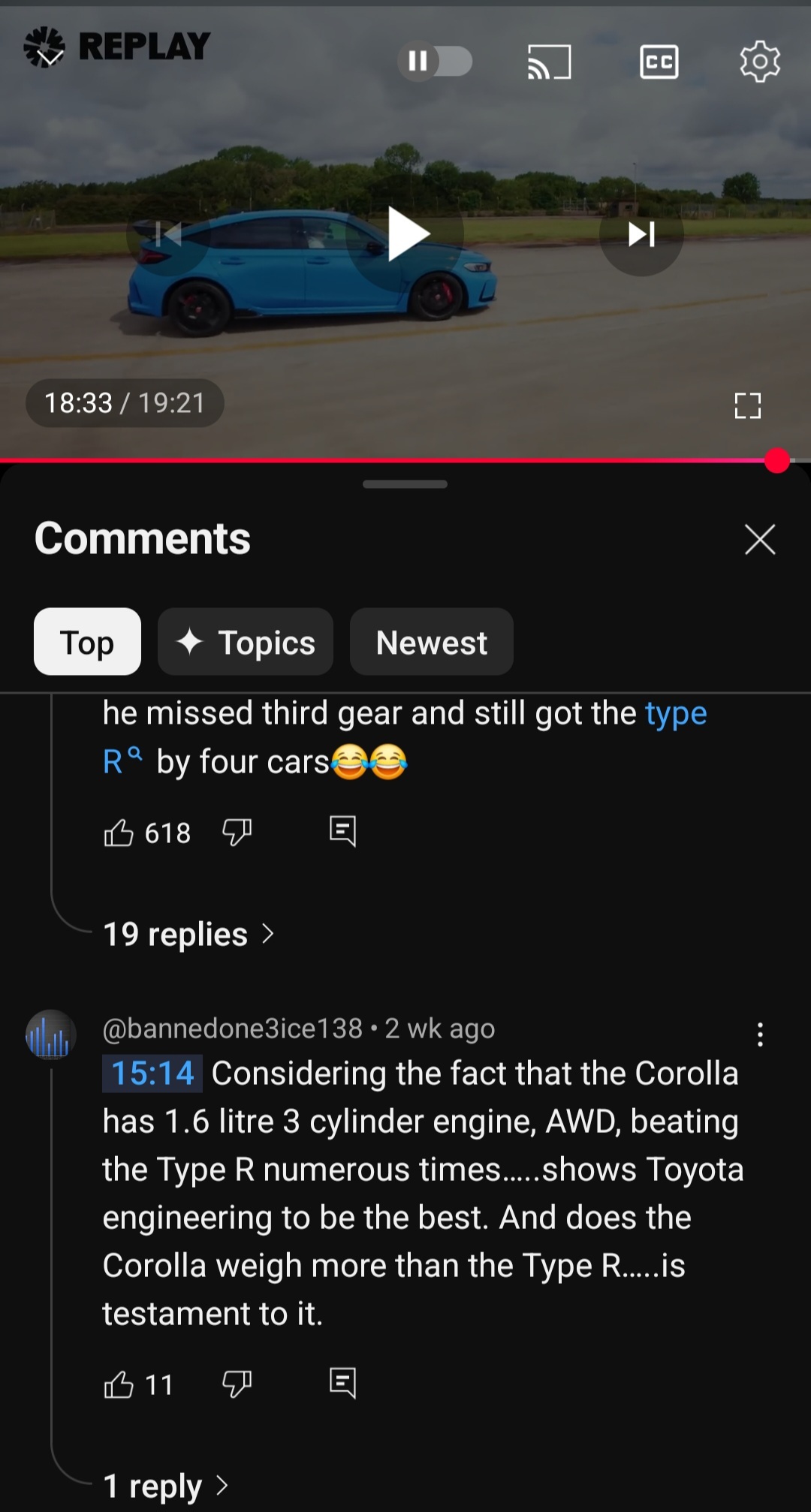Turn on closed captions
The image size is (811, 1512).
659,62
